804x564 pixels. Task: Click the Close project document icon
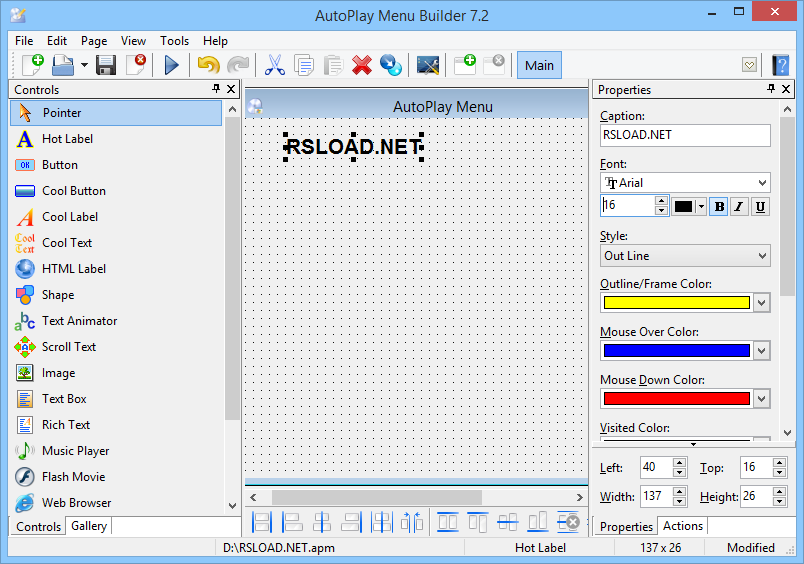coord(136,65)
